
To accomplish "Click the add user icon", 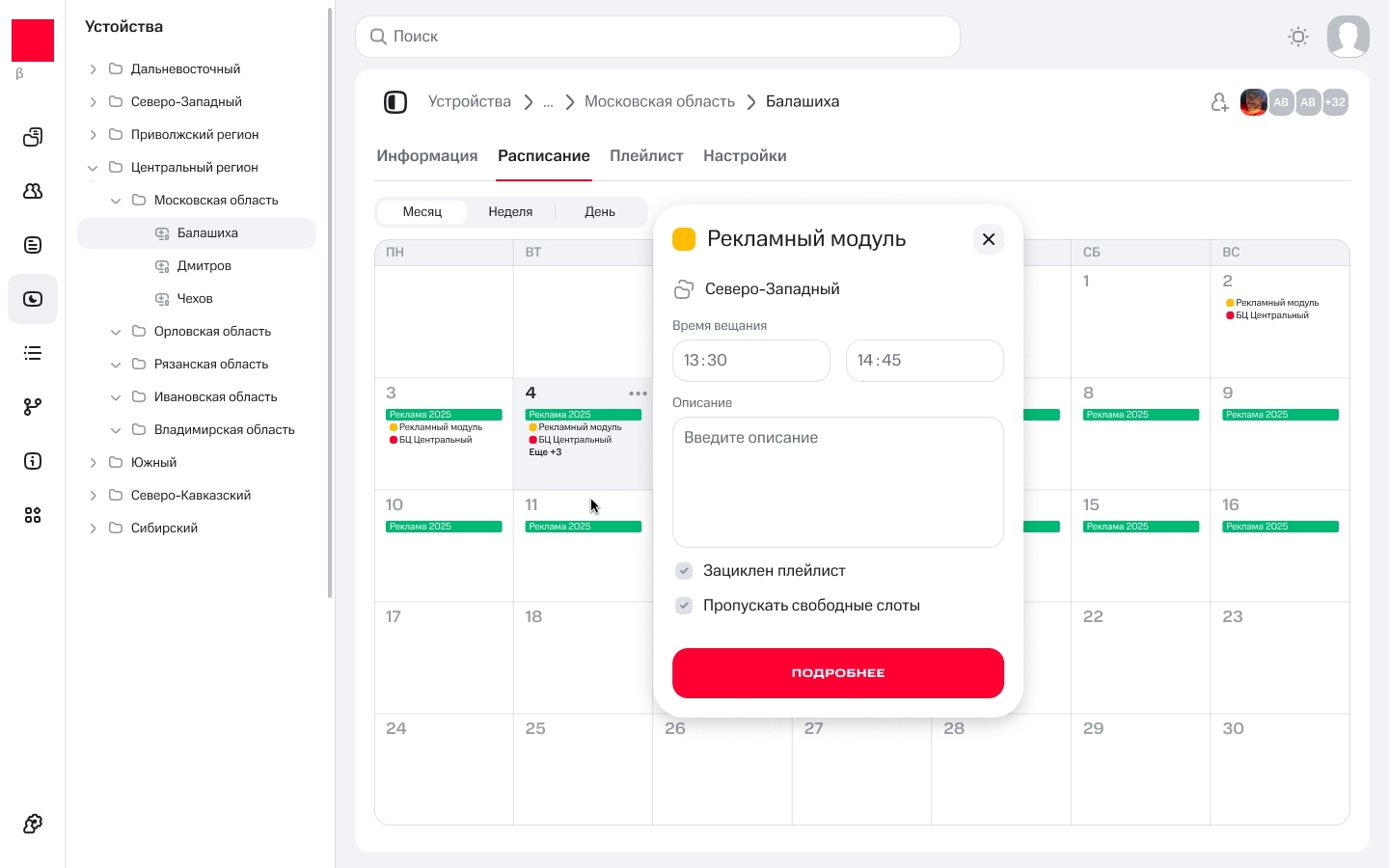I will [1219, 102].
